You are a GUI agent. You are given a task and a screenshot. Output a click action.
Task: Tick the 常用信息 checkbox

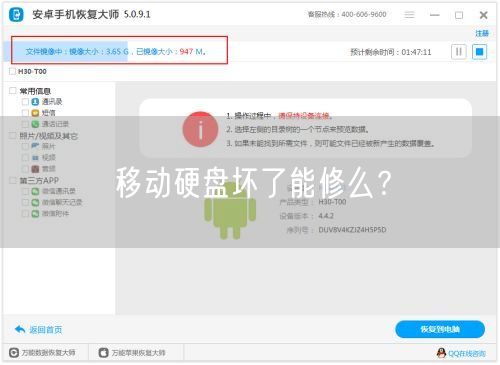point(13,91)
